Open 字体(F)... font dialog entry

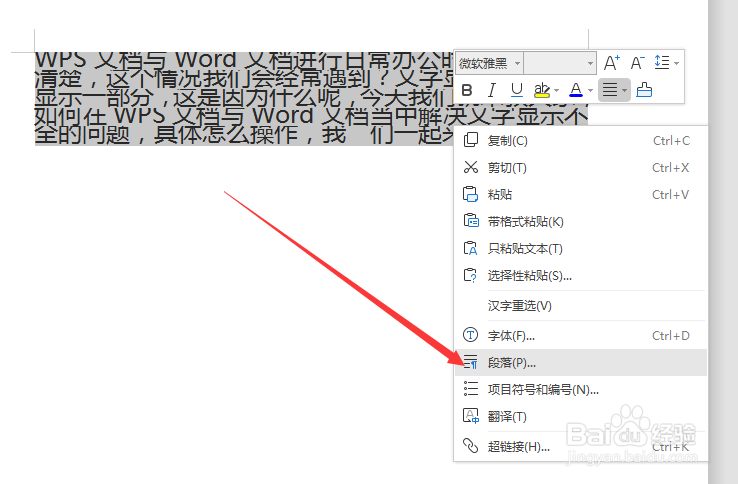click(580, 336)
